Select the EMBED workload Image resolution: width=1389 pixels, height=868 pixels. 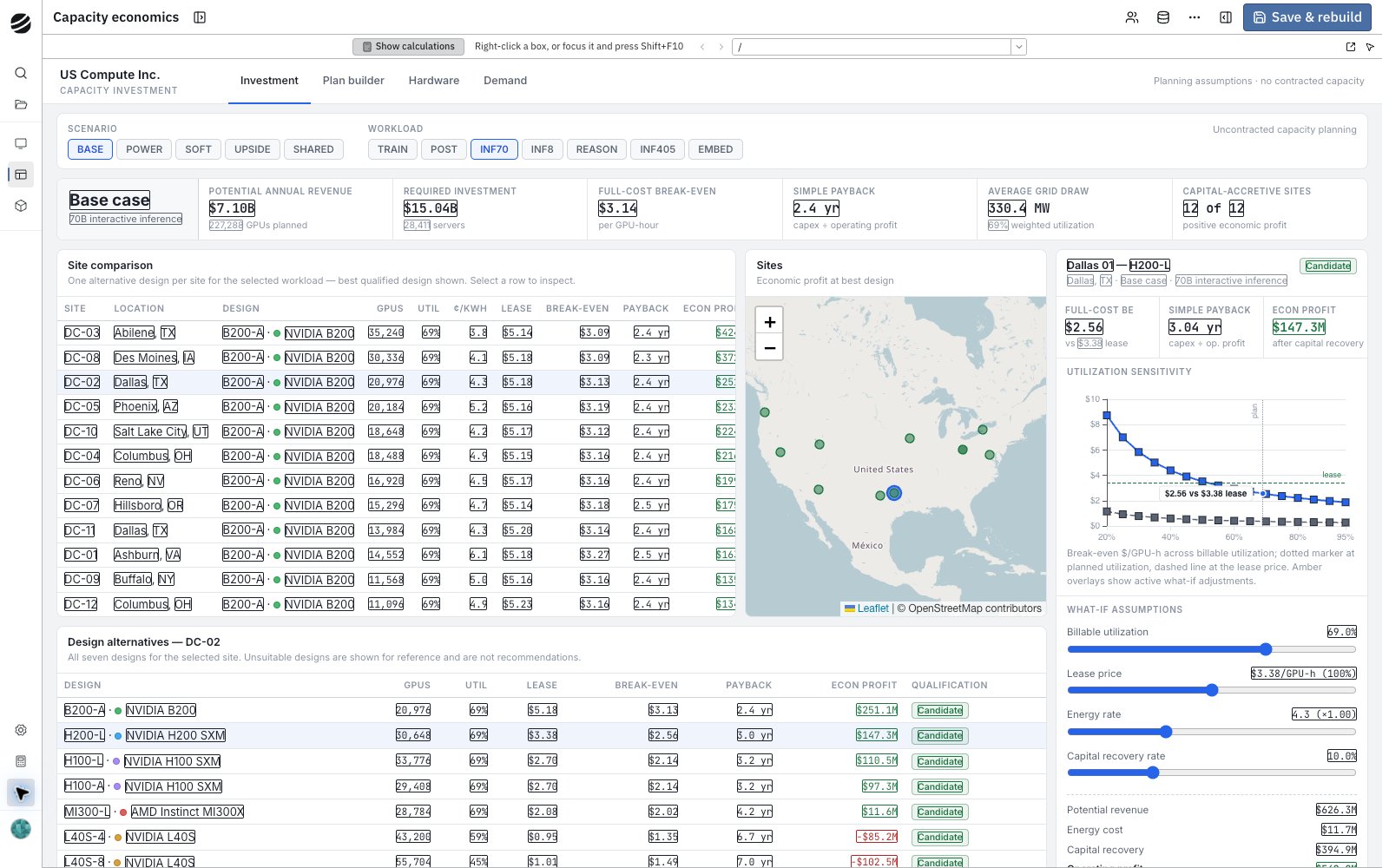715,149
